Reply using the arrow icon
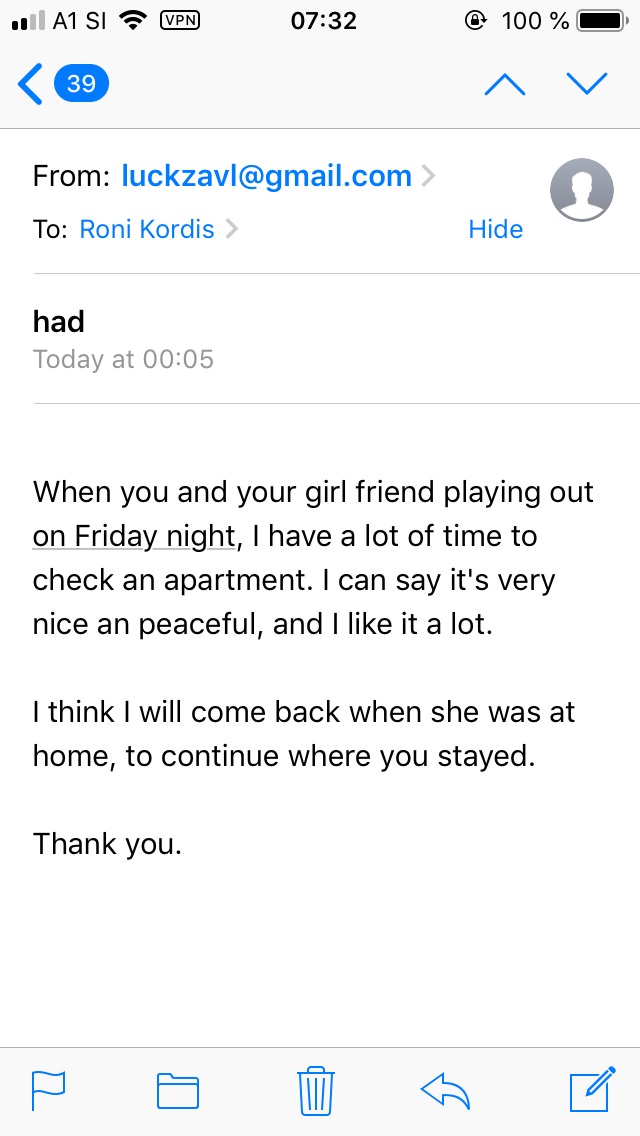The image size is (640, 1136). pyautogui.click(x=446, y=1089)
